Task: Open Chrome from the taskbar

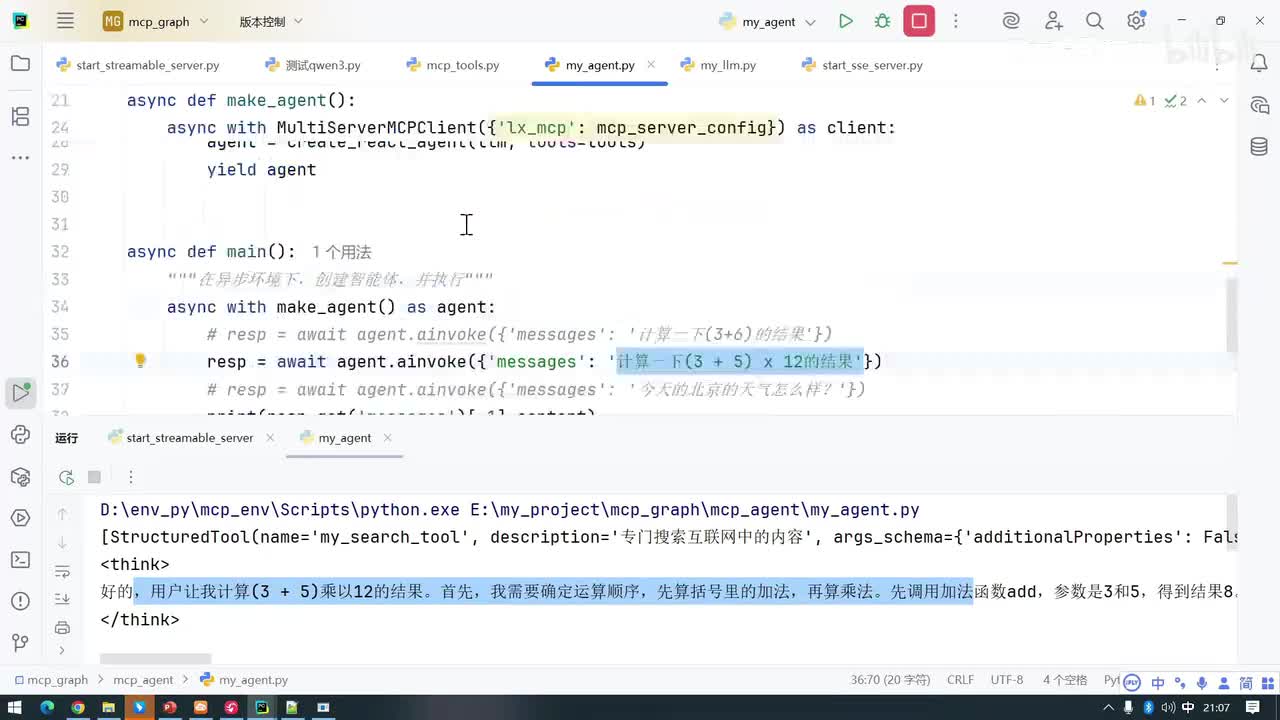Action: tap(77, 707)
